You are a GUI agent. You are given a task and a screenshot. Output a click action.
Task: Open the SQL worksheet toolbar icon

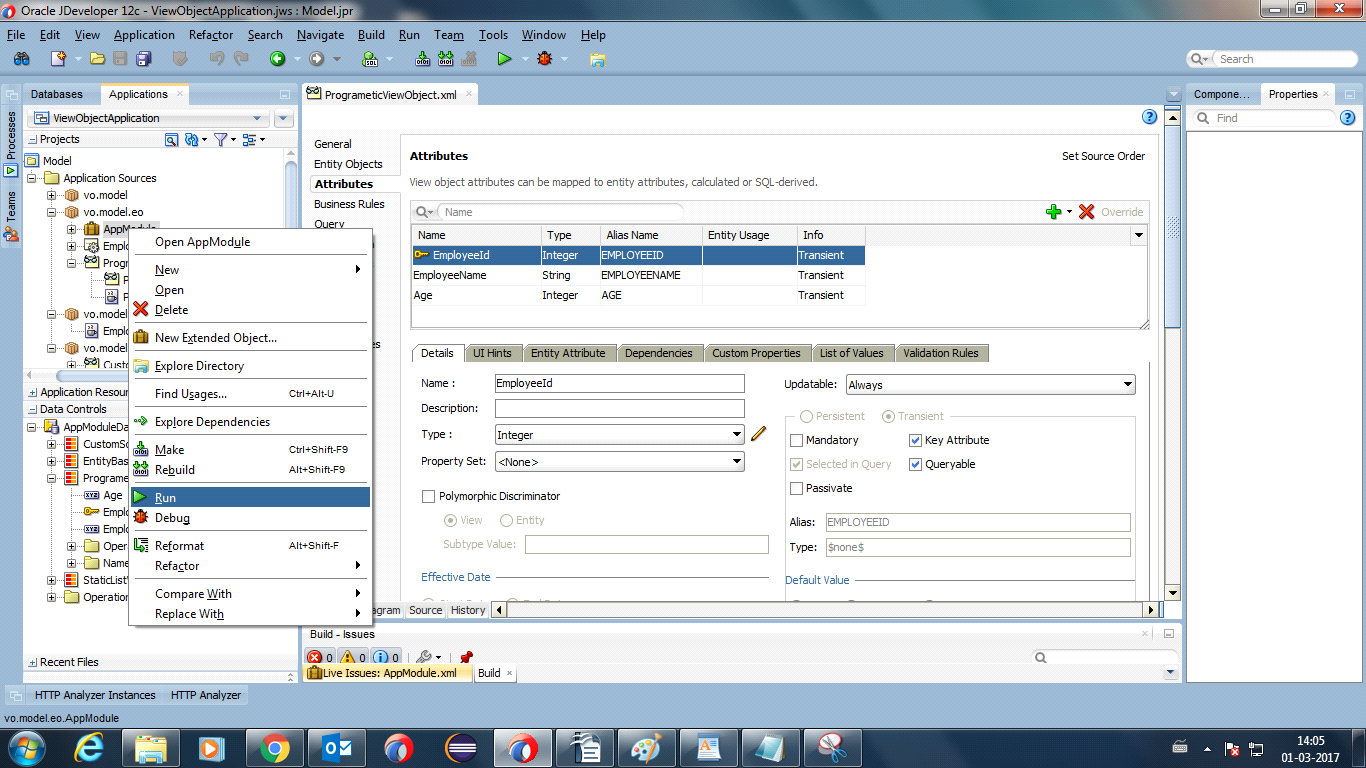coord(368,58)
